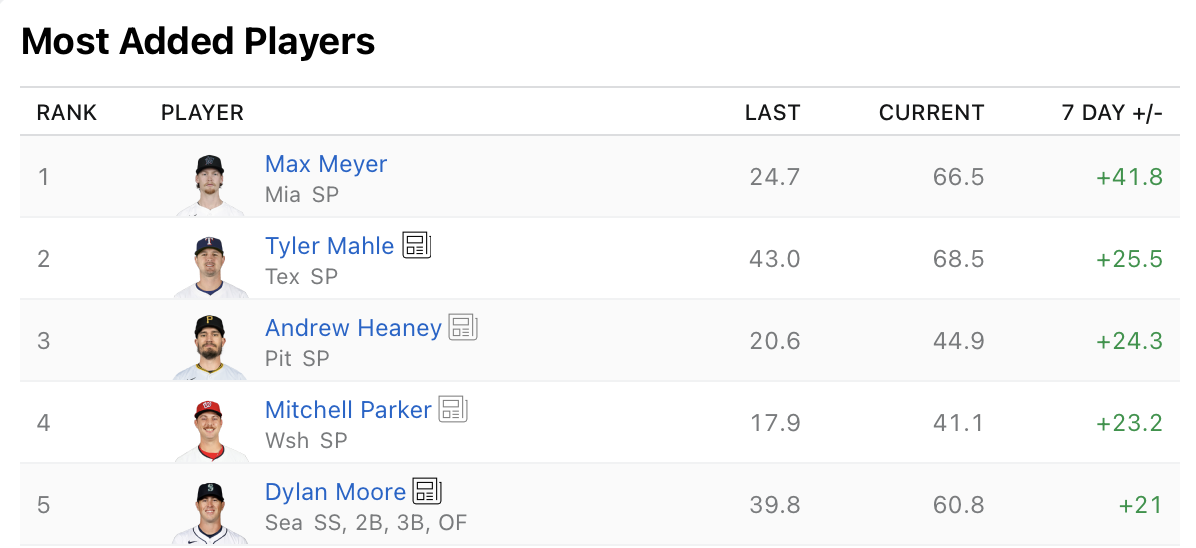
Task: Select Mitchell Parker's headshot photo
Action: tap(210, 430)
